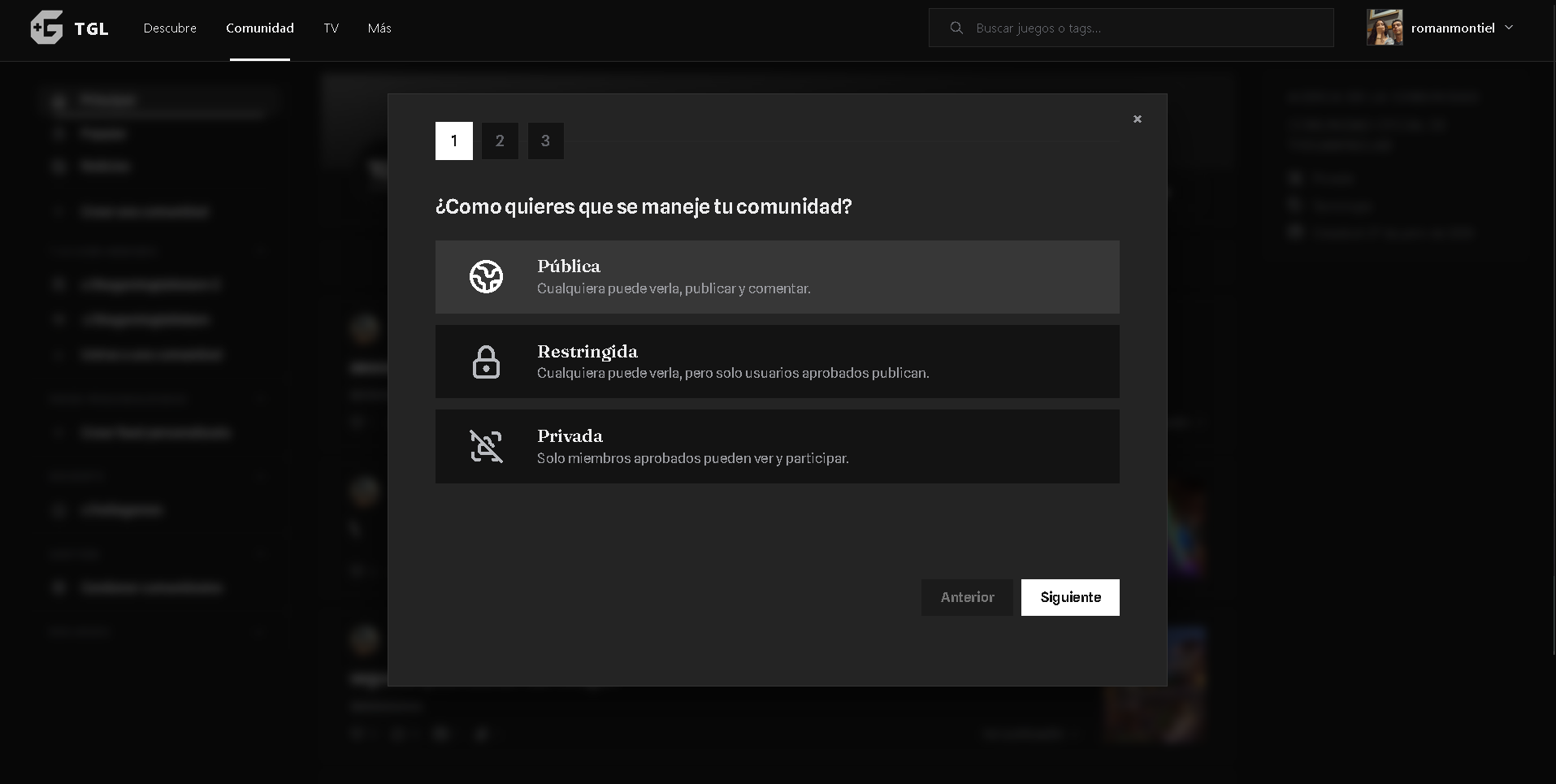Open the Descubre menu
1556x784 pixels.
point(170,28)
